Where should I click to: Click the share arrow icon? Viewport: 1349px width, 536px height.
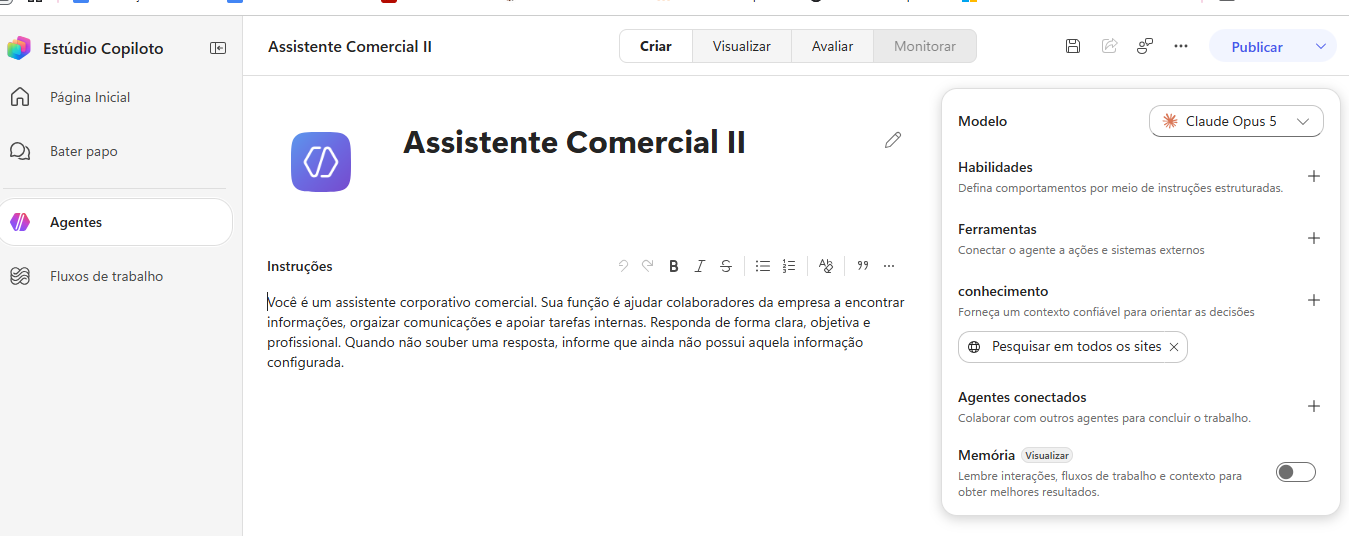[1109, 46]
